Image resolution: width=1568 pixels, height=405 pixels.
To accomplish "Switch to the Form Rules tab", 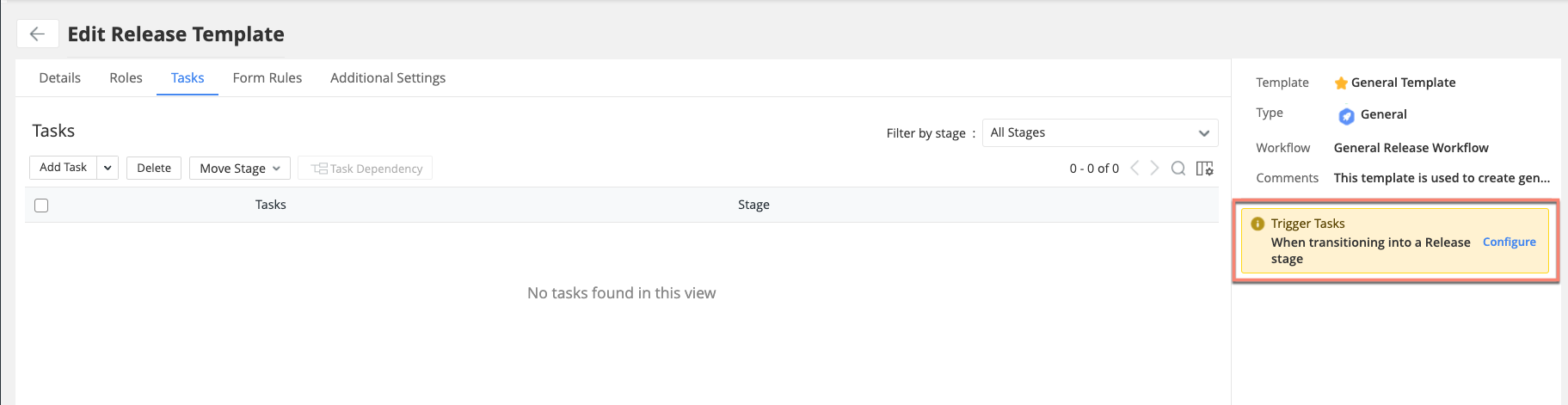I will coord(267,78).
